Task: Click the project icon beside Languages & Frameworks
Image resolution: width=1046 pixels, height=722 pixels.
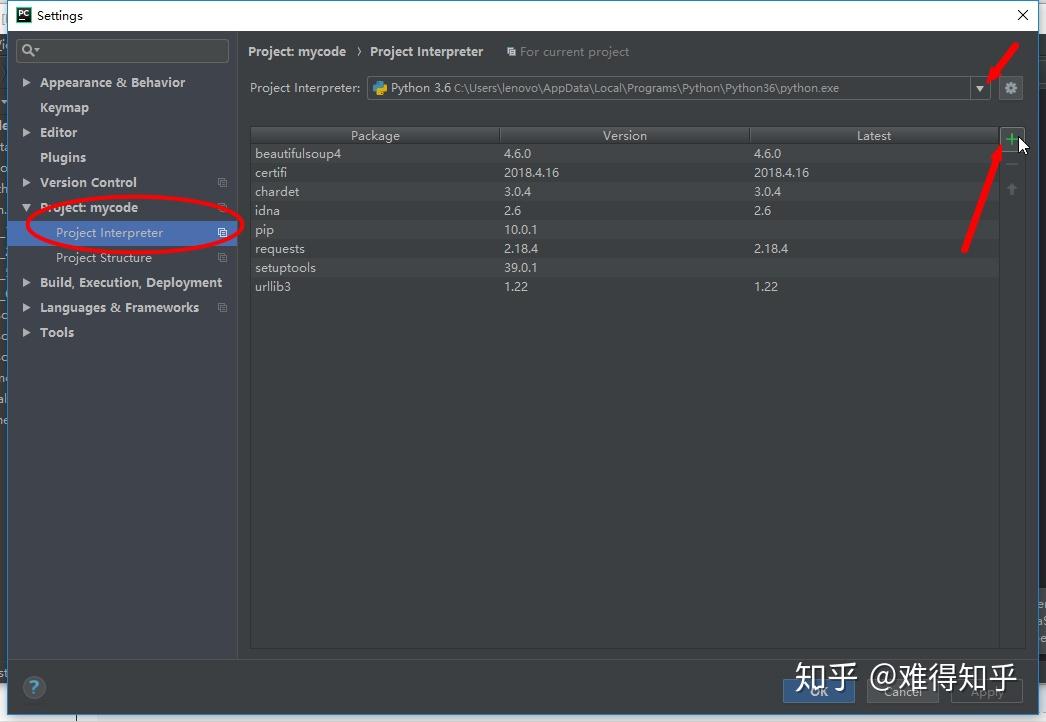Action: point(223,308)
